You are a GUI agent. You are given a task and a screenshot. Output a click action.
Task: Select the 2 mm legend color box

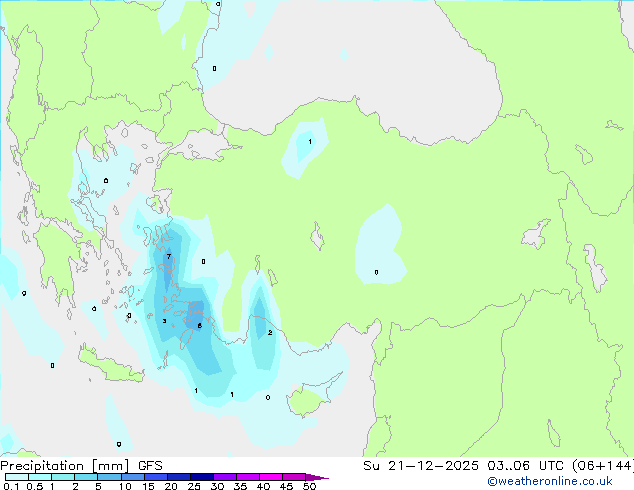tap(86, 477)
